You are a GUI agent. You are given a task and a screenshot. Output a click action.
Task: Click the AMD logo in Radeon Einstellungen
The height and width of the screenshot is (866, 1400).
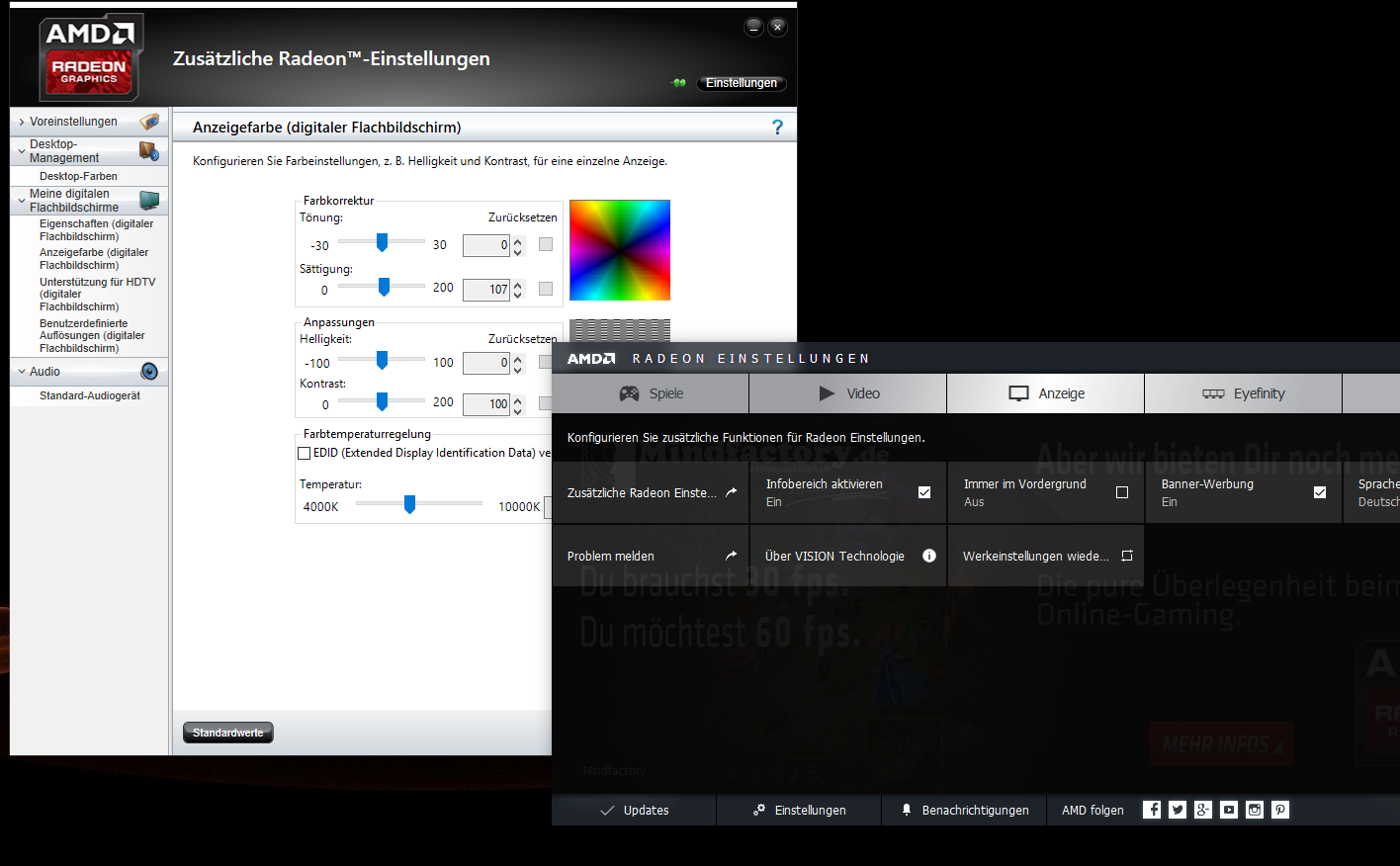(591, 359)
